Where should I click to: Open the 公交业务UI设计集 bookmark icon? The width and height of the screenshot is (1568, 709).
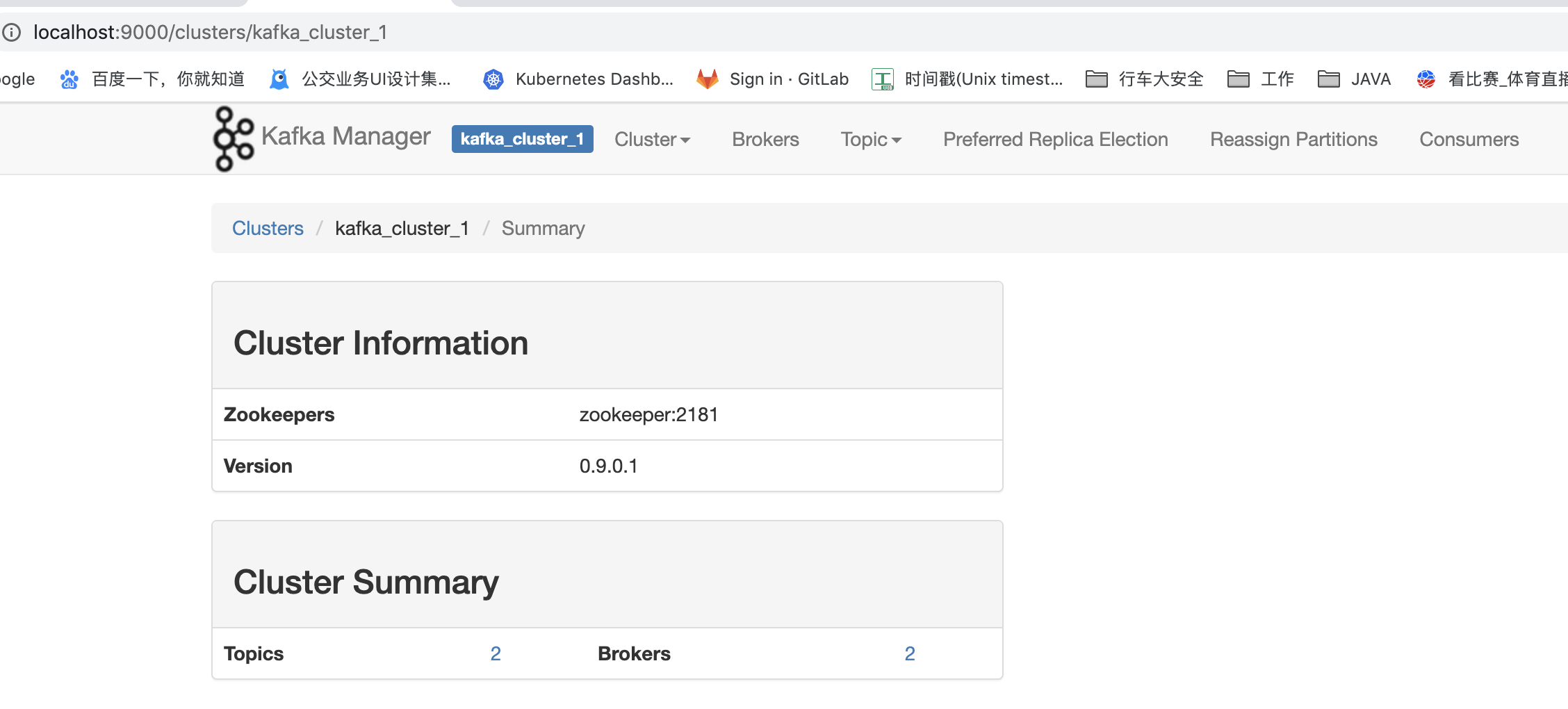click(279, 79)
